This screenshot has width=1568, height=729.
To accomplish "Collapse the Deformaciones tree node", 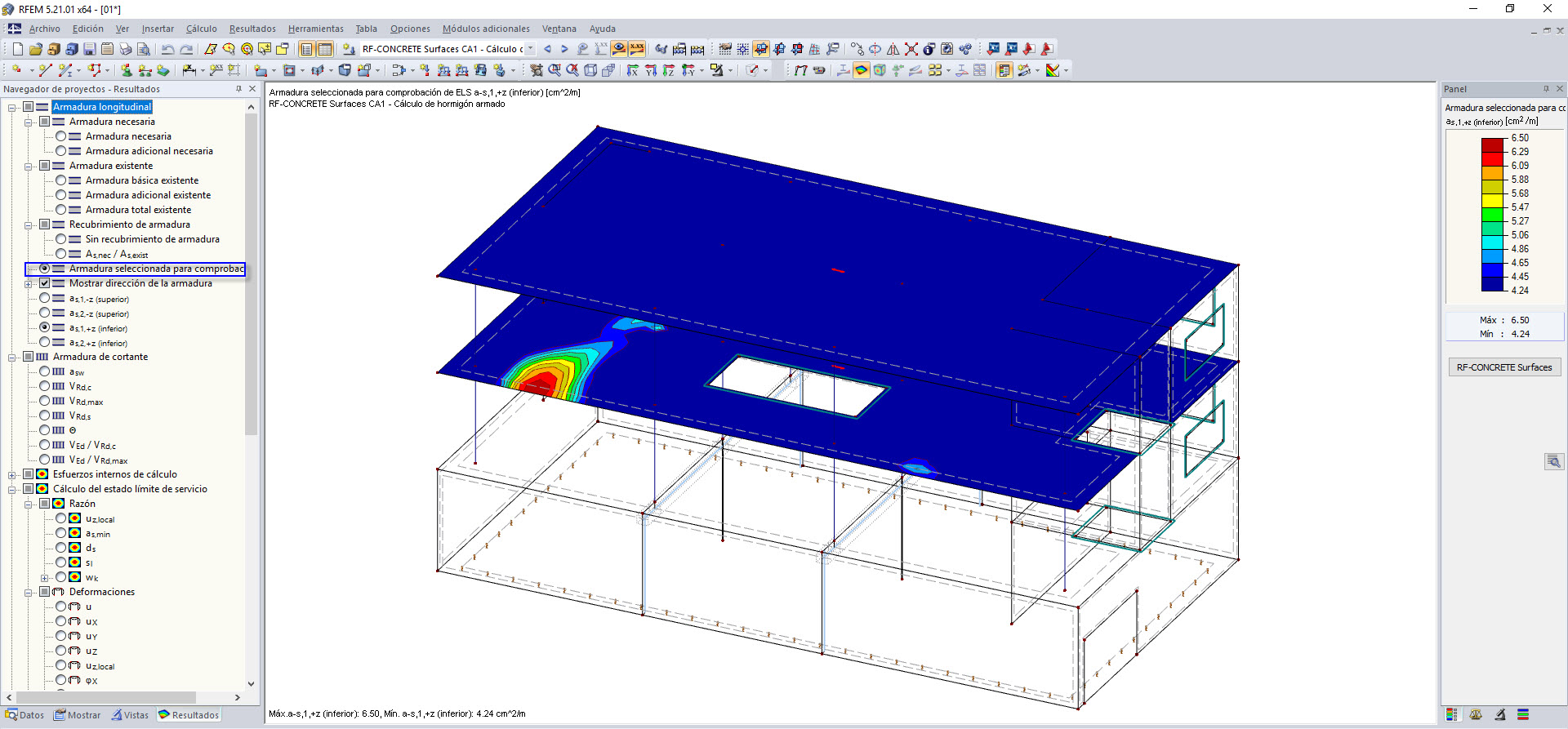I will click(x=28, y=592).
